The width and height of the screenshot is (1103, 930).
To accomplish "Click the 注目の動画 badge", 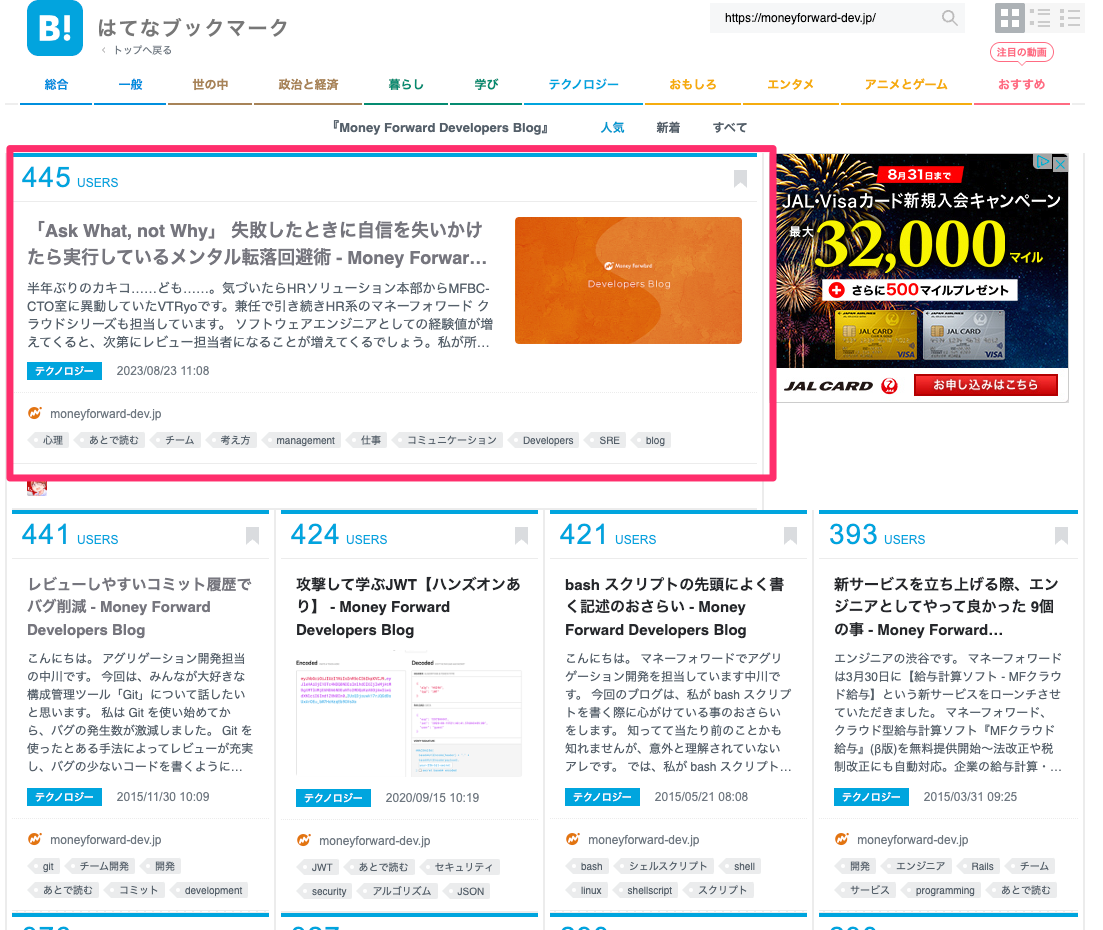I will tap(1021, 52).
